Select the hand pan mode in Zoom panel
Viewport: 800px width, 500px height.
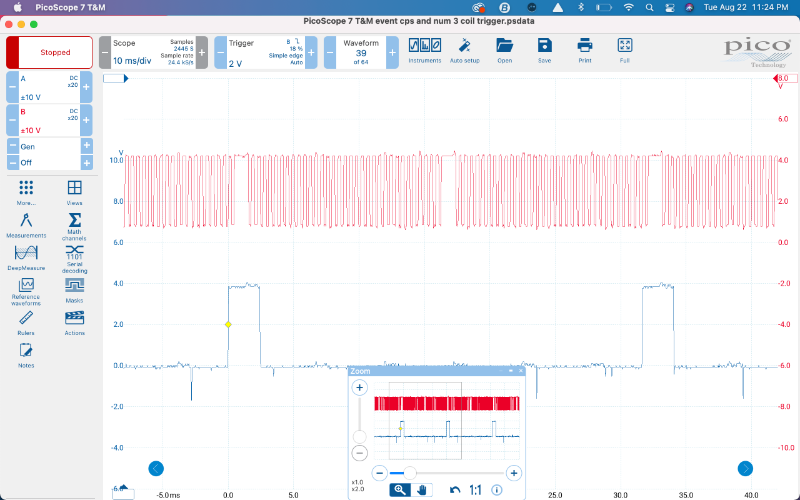422,489
